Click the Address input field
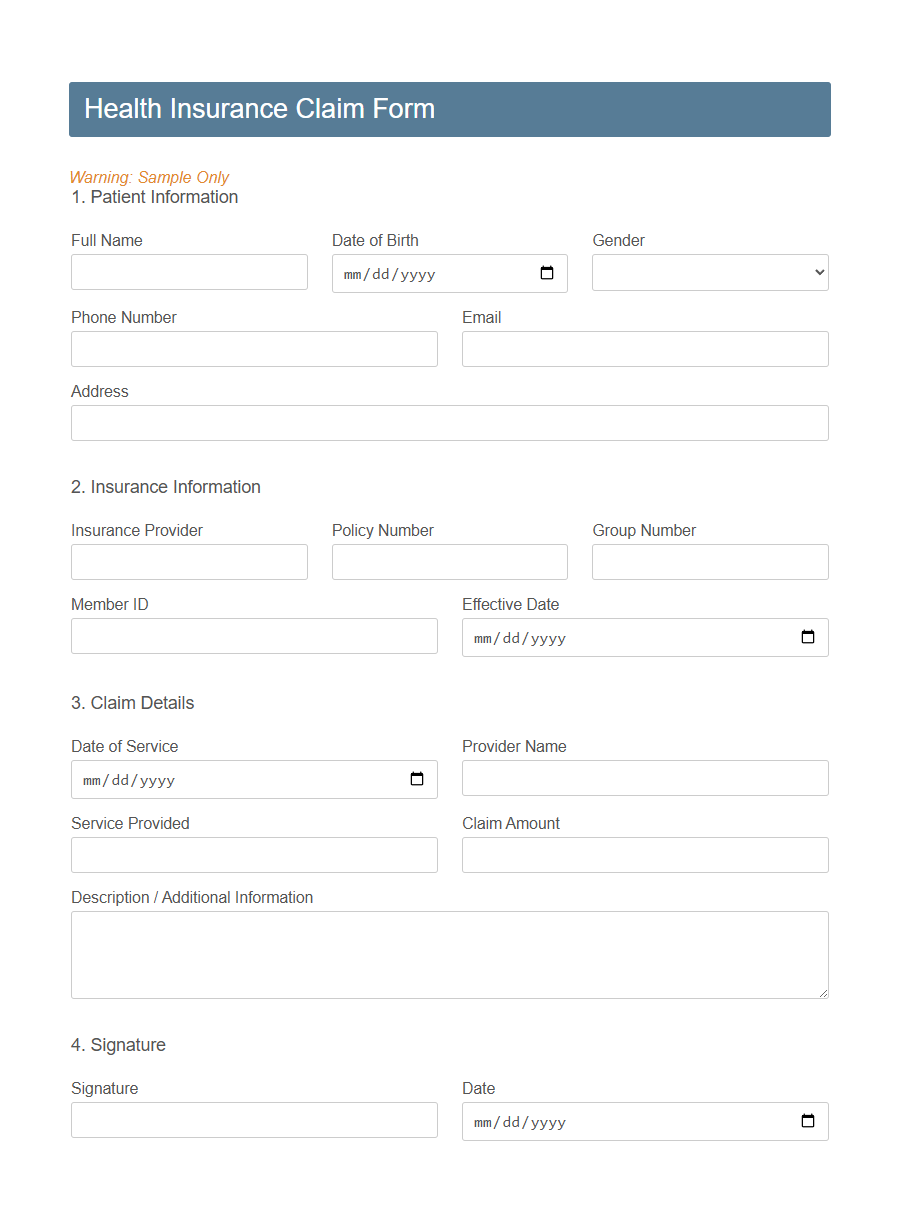This screenshot has width=900, height=1217. pos(450,423)
